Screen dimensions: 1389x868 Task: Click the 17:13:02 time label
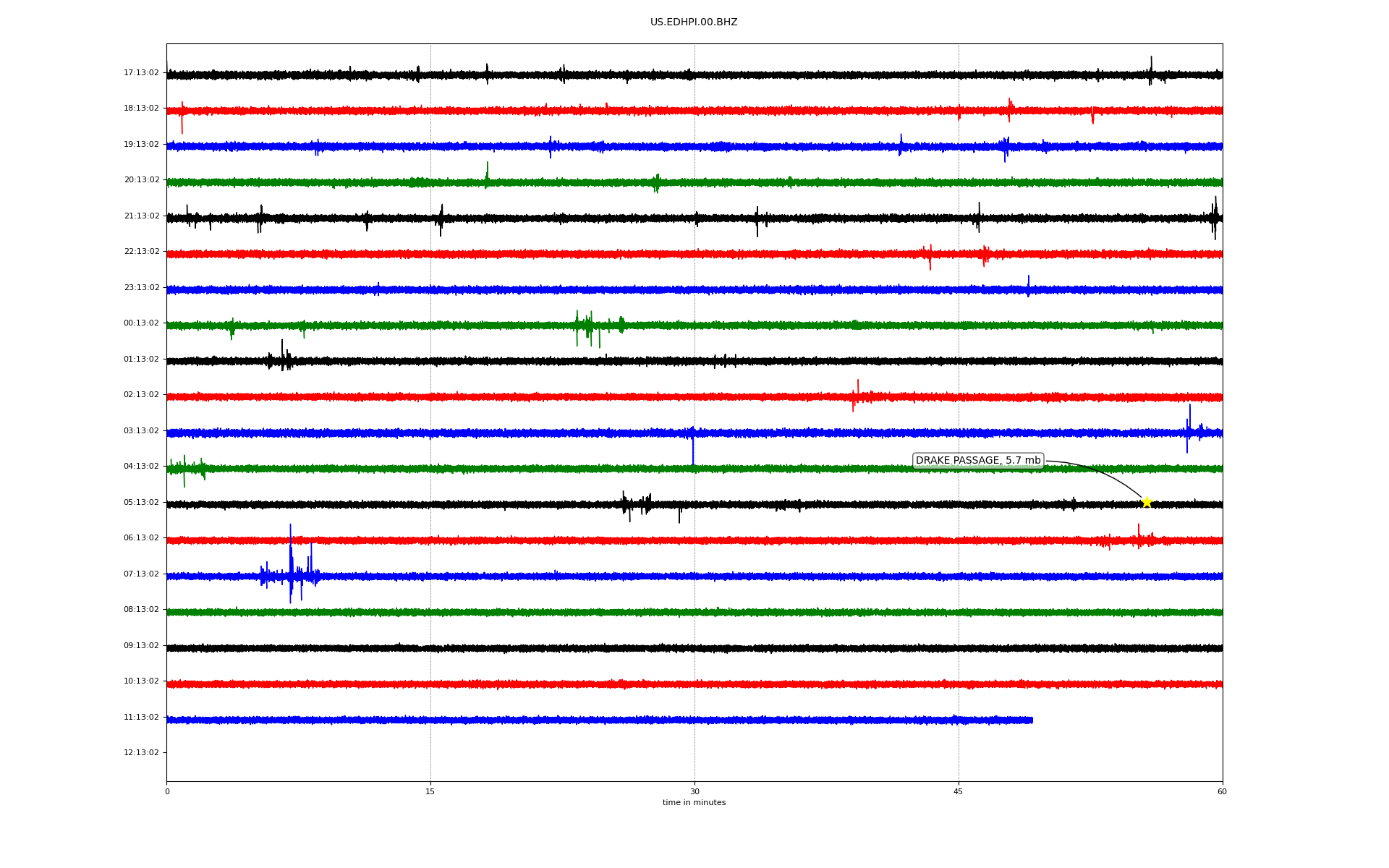click(141, 72)
